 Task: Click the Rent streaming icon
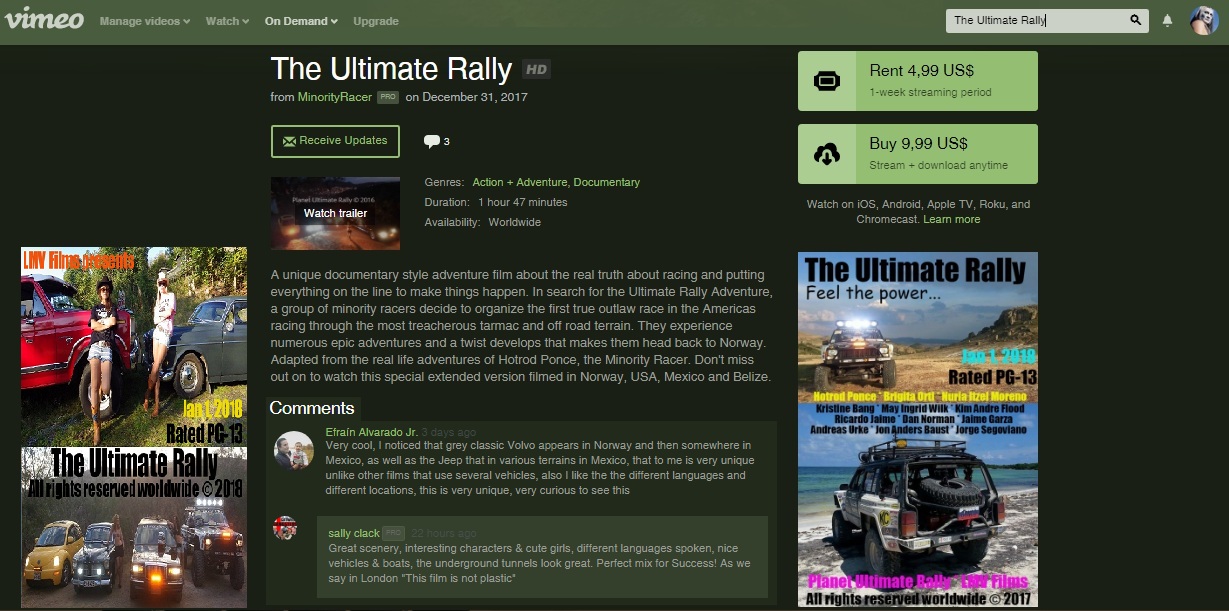827,81
